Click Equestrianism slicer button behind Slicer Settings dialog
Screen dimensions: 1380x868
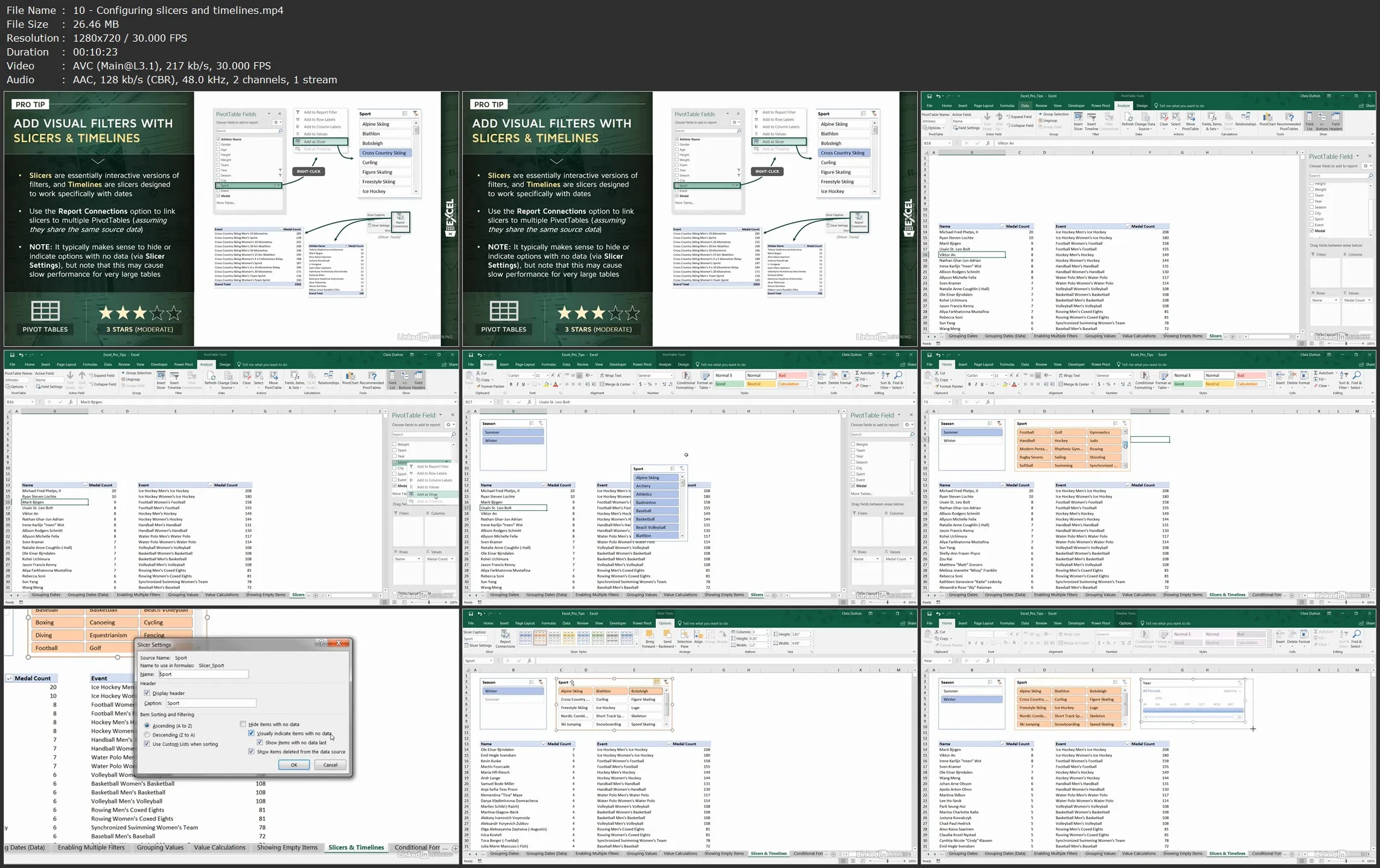[112, 635]
